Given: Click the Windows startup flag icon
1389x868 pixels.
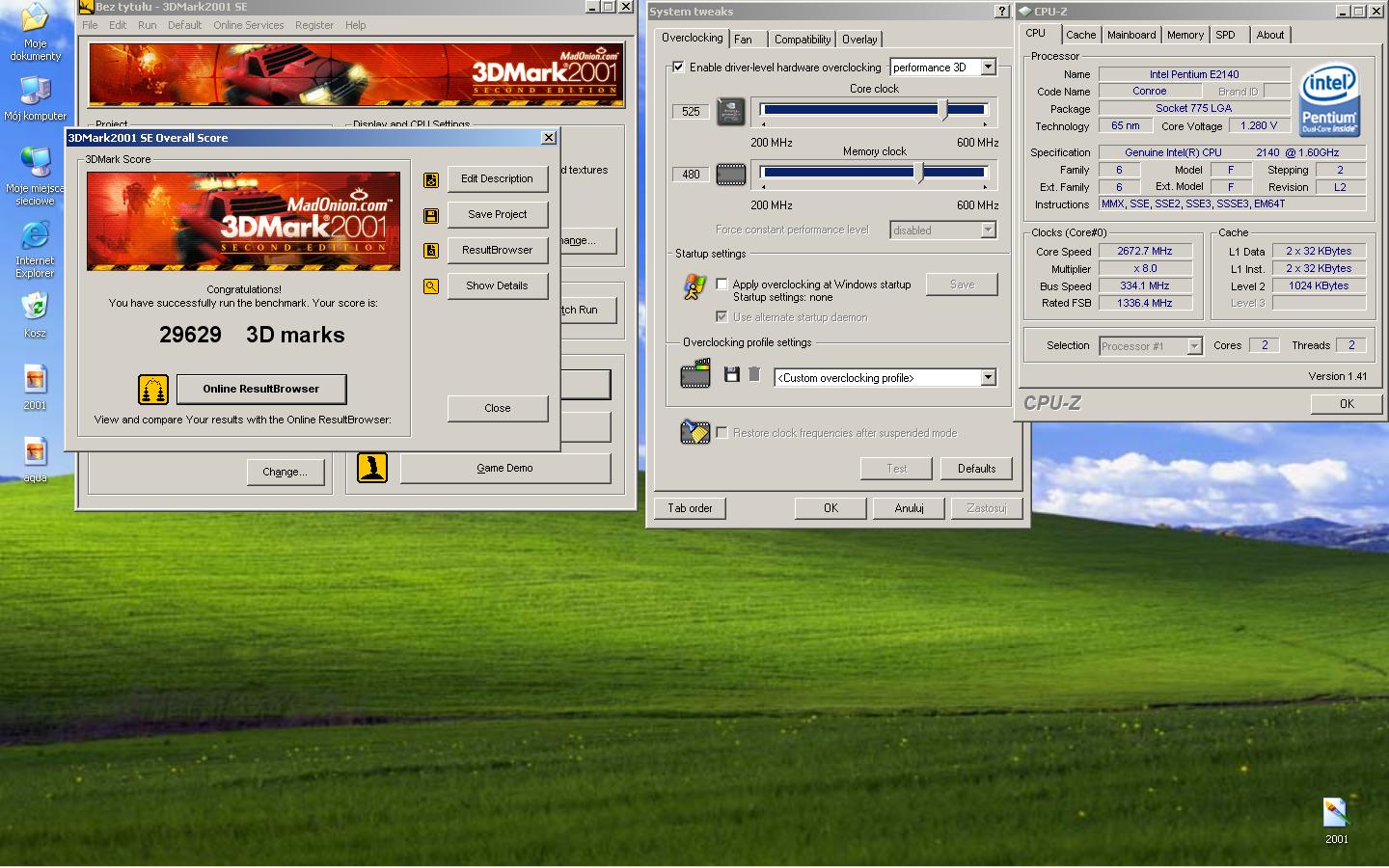Looking at the screenshot, I should pos(694,286).
